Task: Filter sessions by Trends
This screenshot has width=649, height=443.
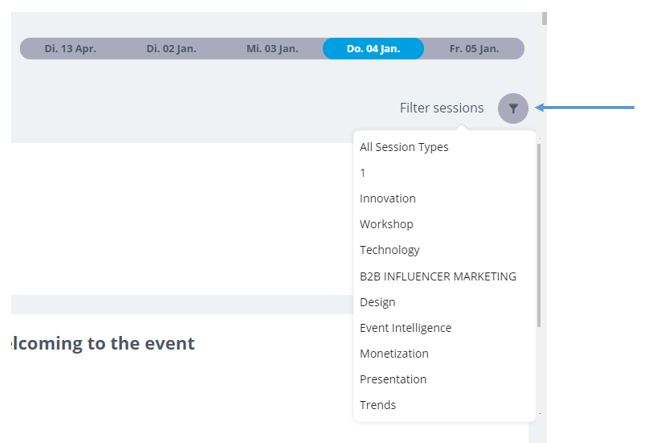Action: click(378, 405)
